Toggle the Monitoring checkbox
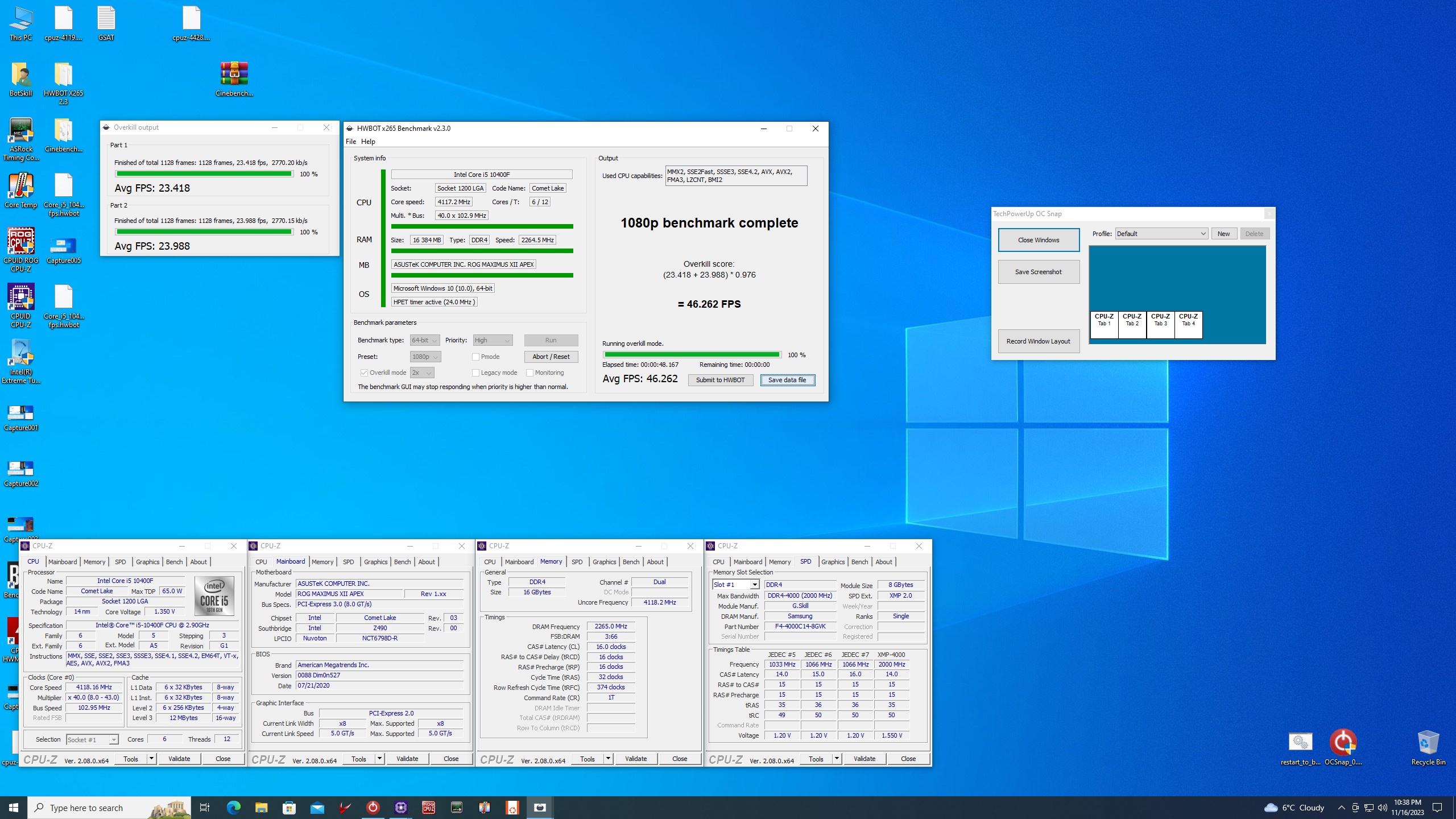The width and height of the screenshot is (1456, 819). coord(530,373)
